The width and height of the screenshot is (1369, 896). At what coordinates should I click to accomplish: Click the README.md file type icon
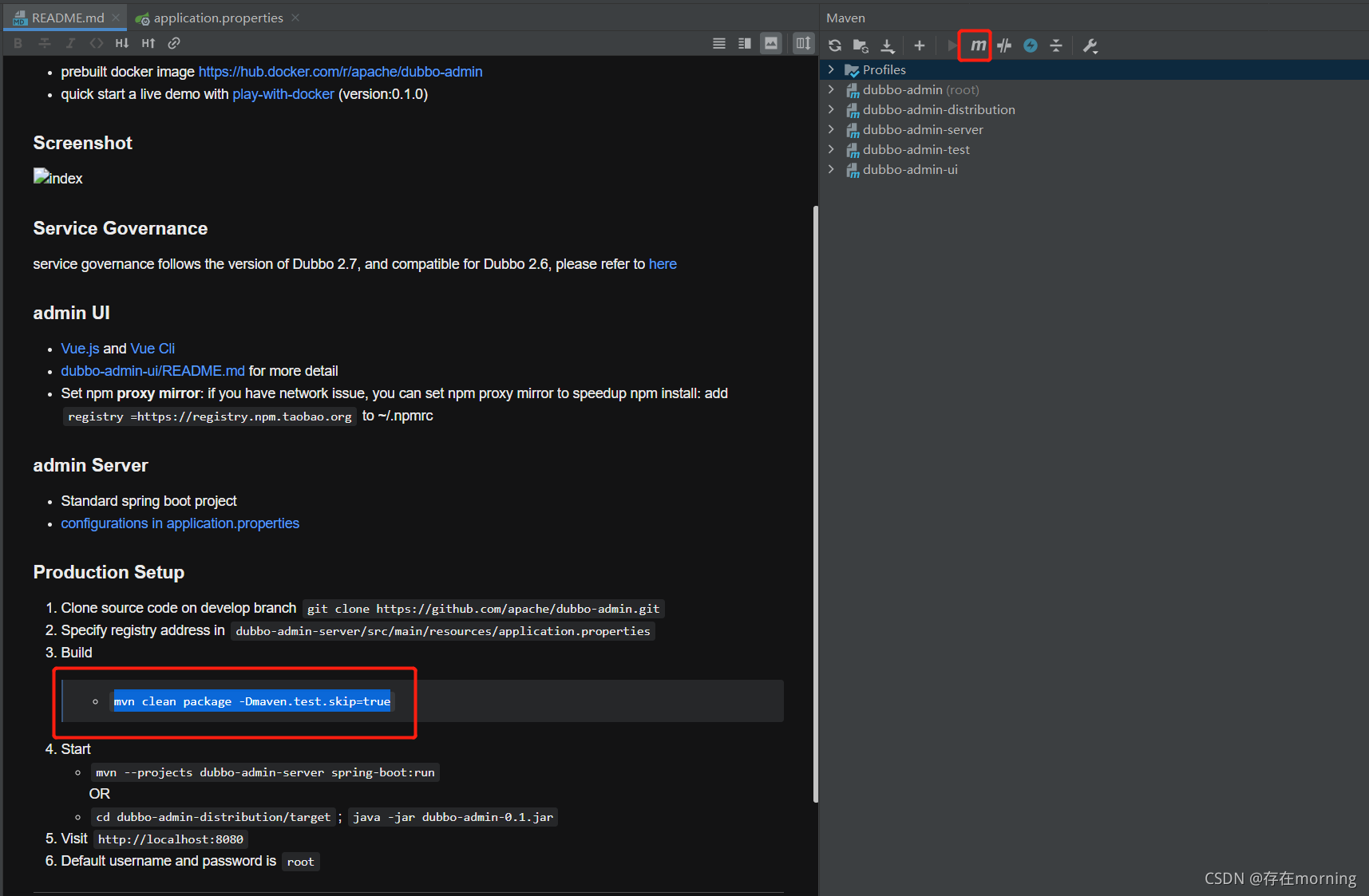click(20, 18)
